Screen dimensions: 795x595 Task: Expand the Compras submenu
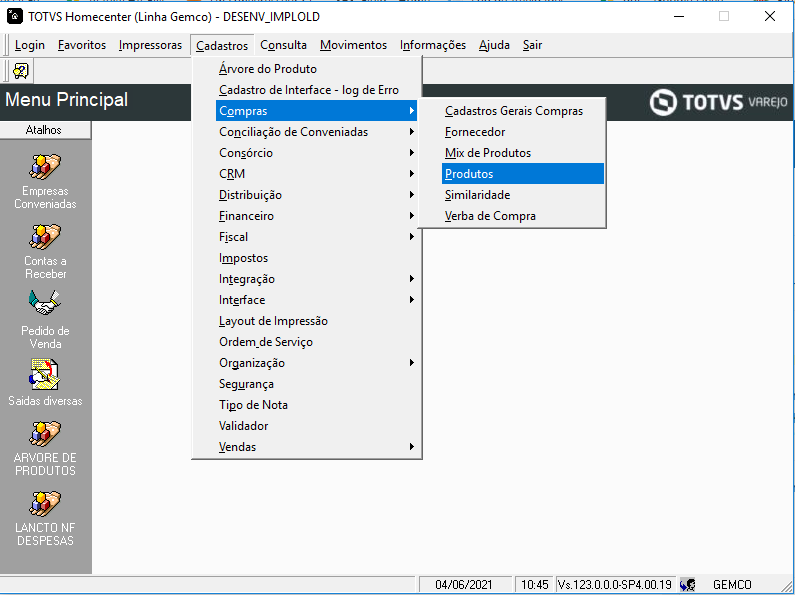click(316, 110)
